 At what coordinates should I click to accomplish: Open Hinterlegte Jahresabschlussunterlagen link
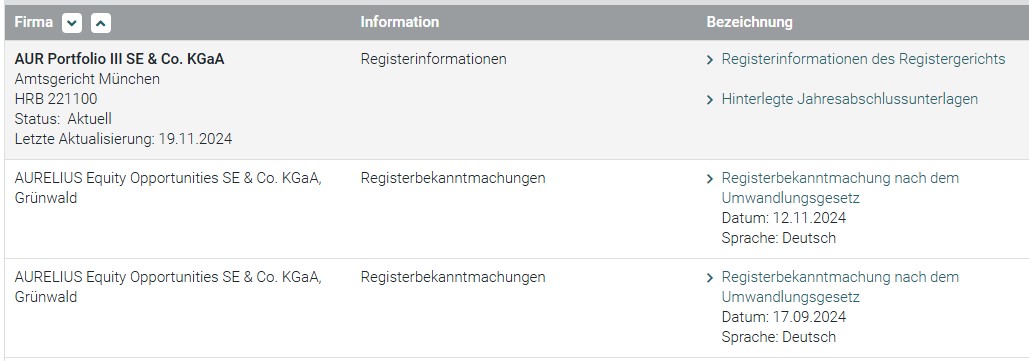[849, 99]
